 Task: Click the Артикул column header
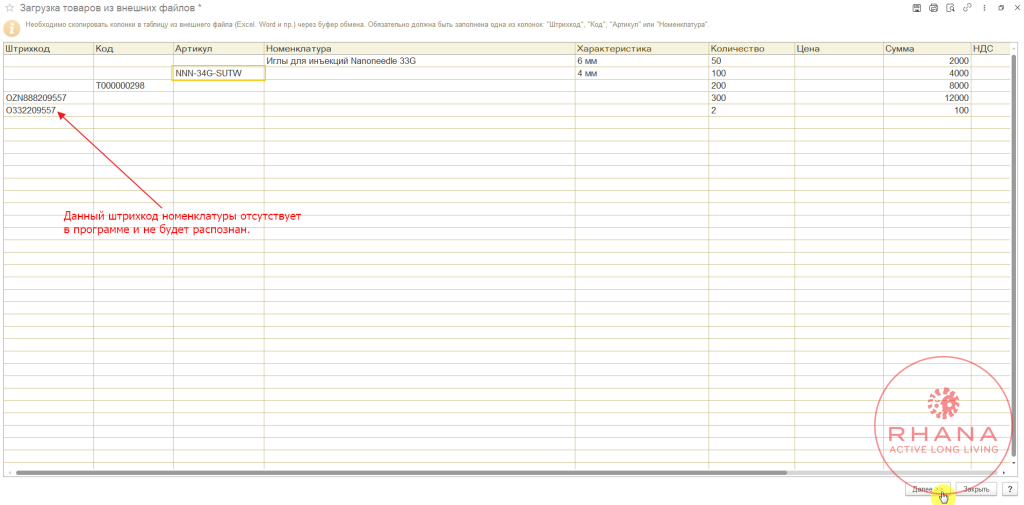click(x=219, y=48)
